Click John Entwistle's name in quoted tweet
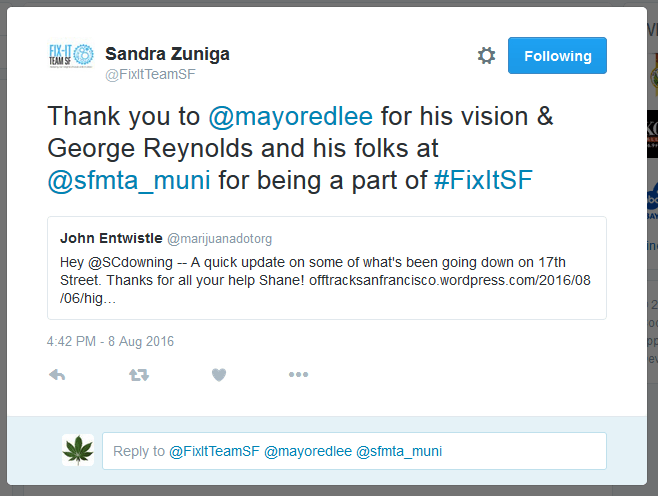This screenshot has height=496, width=658. point(110,239)
